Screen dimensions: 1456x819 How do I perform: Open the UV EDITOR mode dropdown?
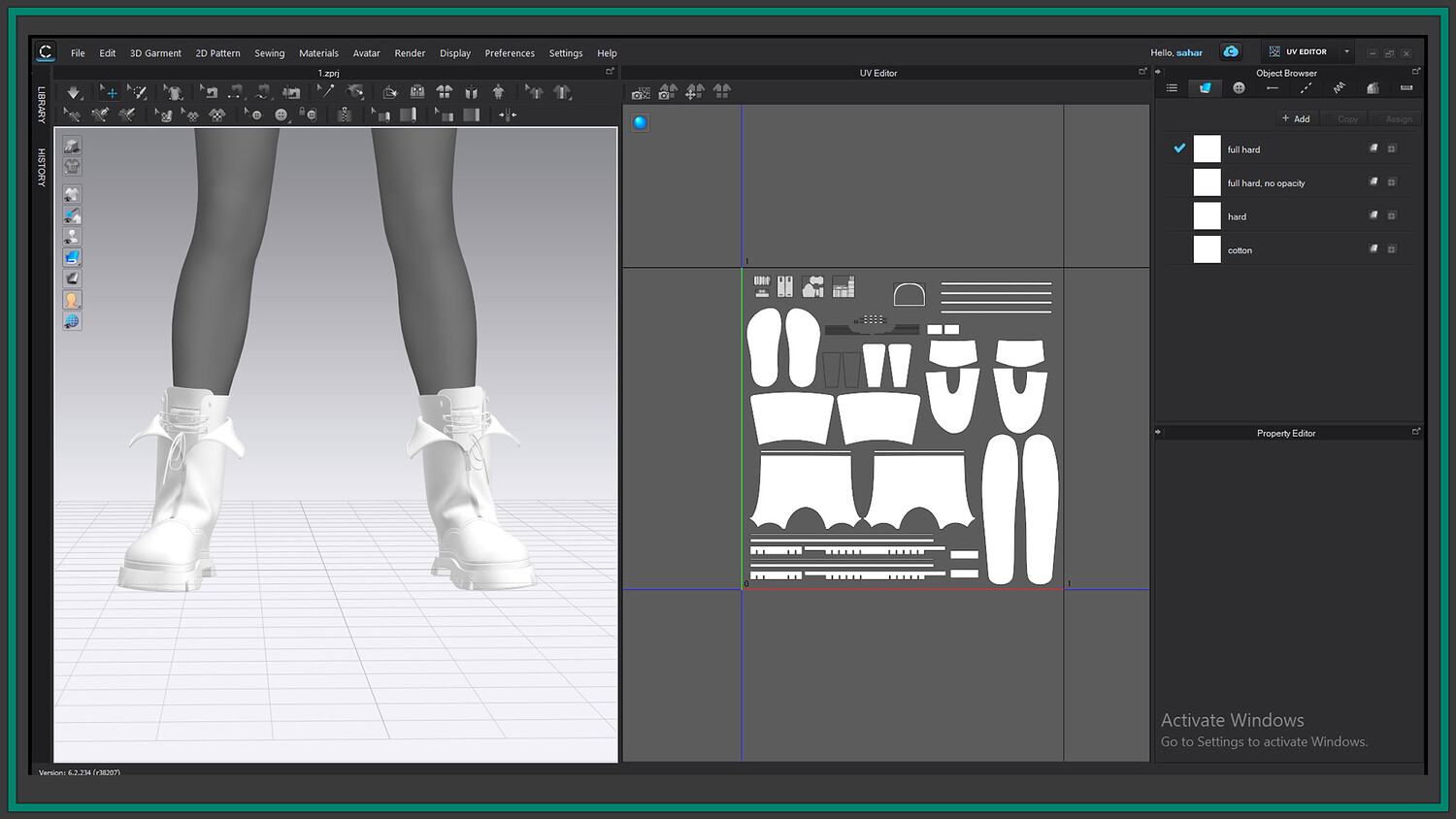(1346, 52)
